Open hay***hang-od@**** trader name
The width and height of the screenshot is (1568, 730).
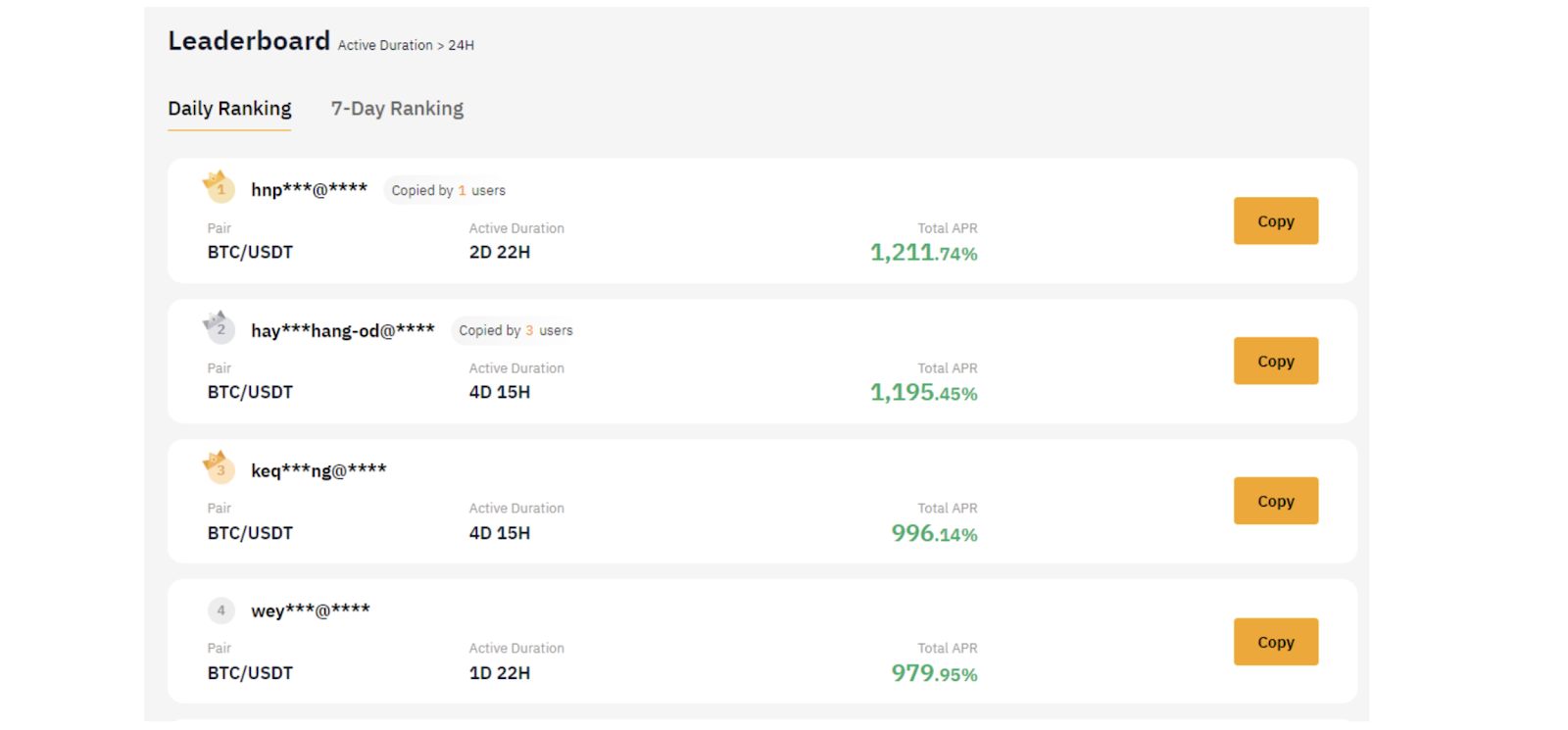pos(342,330)
